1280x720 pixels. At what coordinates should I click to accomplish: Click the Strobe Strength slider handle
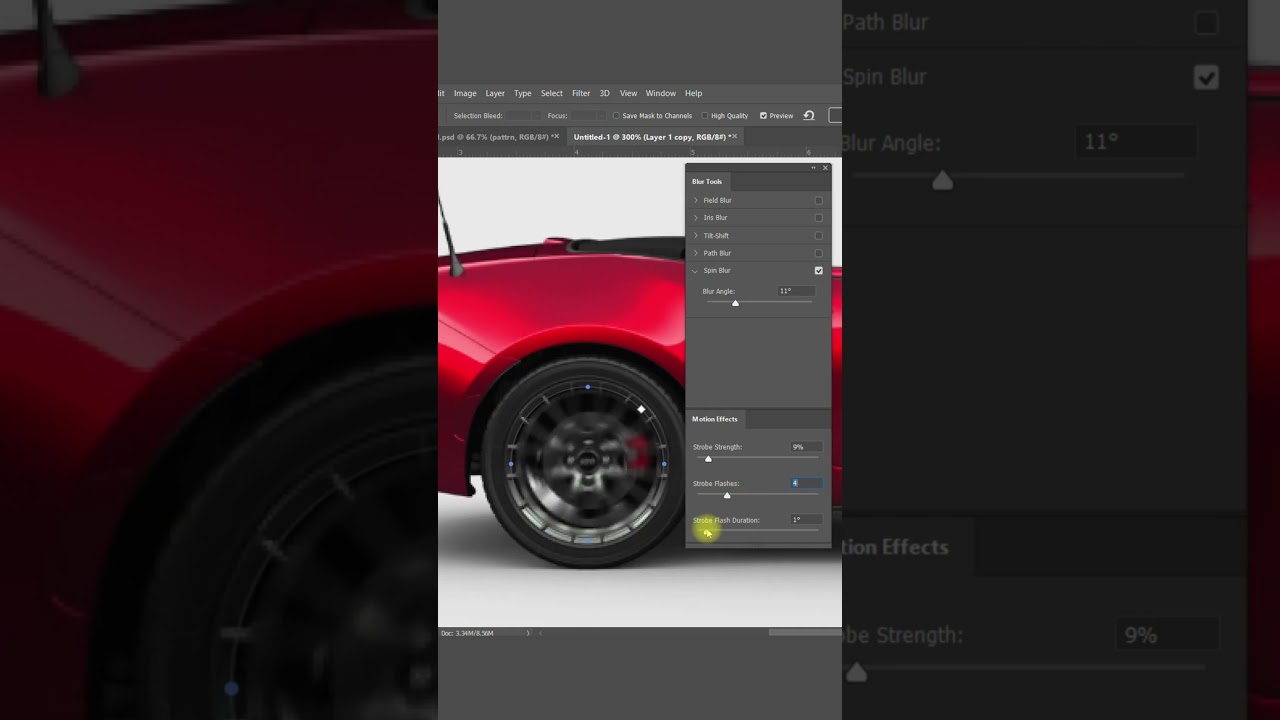(708, 459)
